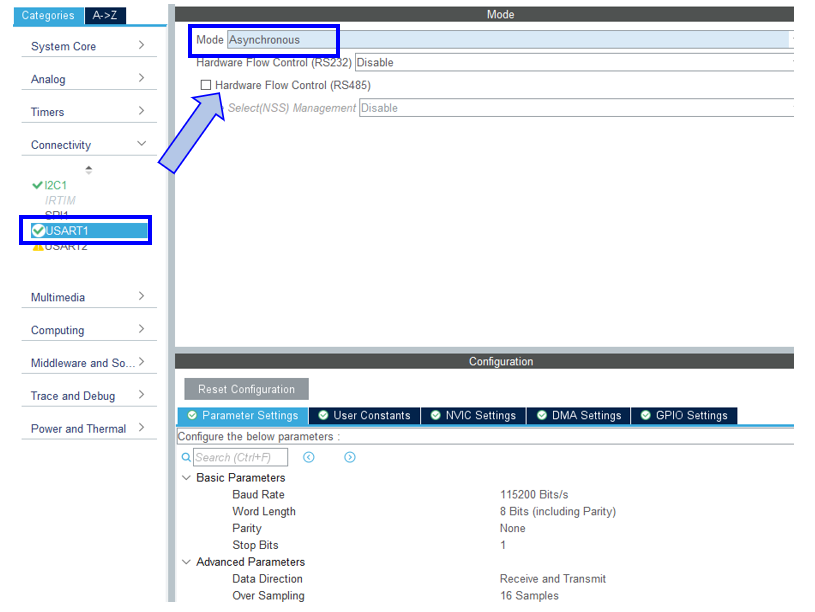Switch to the A->Z tab
The image size is (815, 612).
[x=104, y=15]
